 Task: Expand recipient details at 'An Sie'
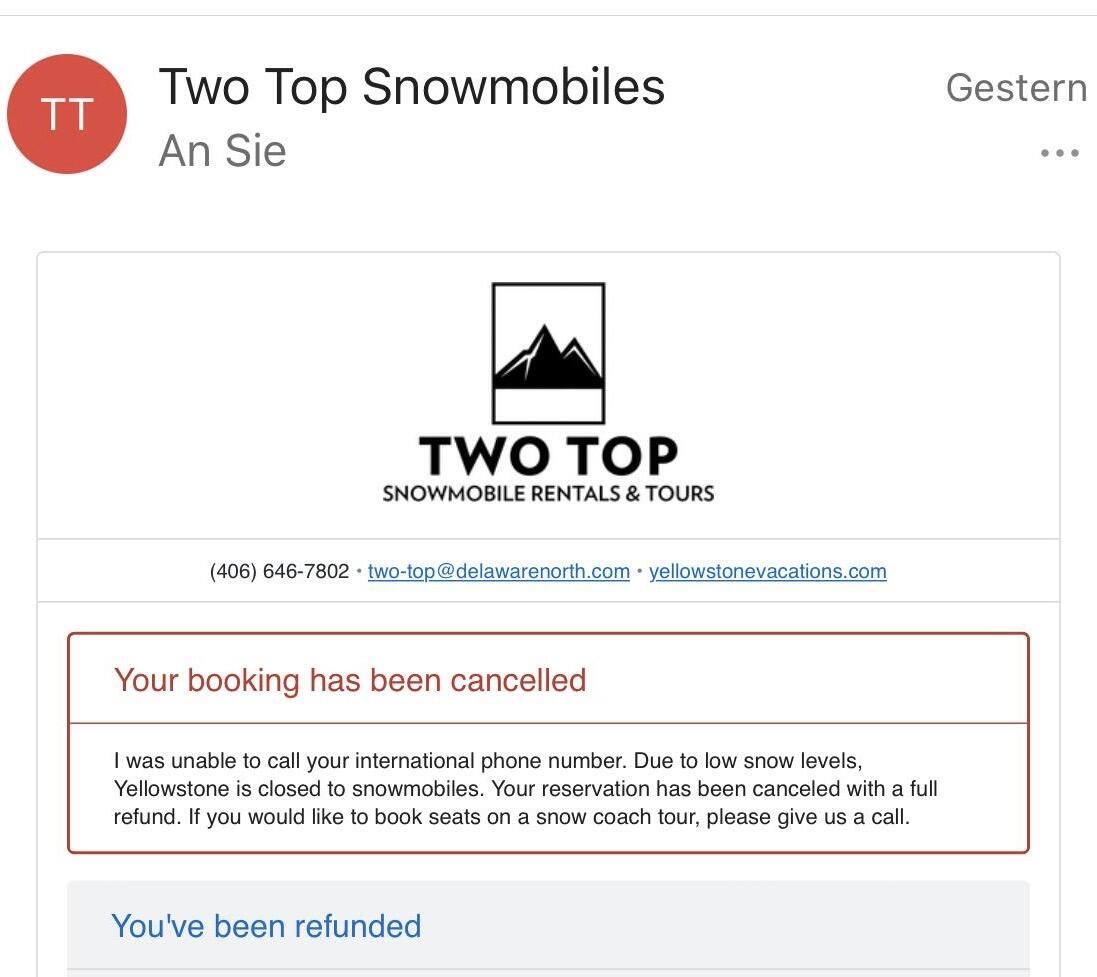pyautogui.click(x=222, y=150)
